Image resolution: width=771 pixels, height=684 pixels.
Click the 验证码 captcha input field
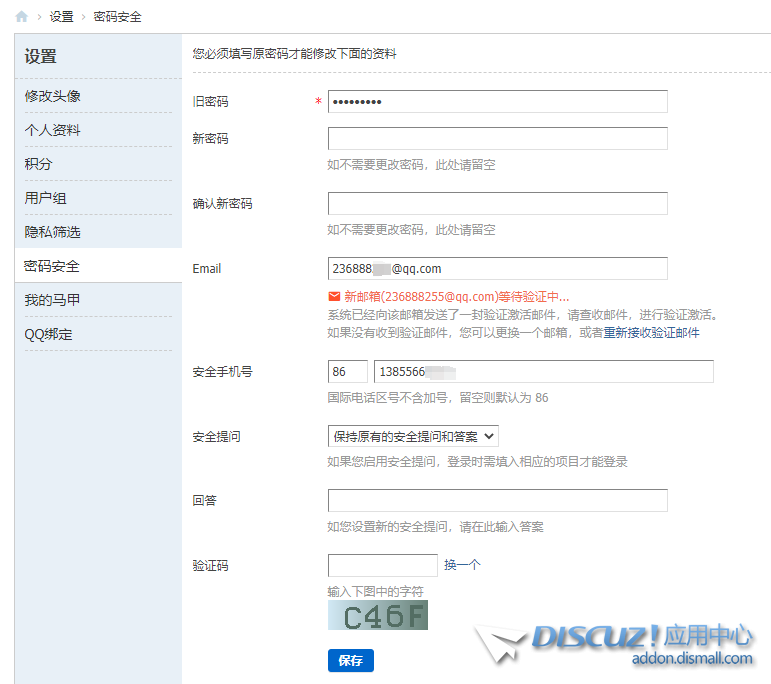coord(382,565)
